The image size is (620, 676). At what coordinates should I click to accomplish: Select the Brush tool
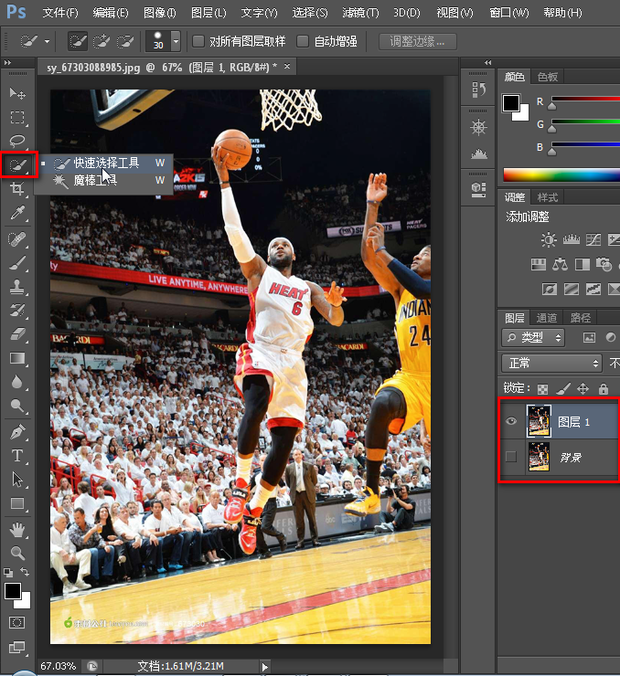pos(17,263)
